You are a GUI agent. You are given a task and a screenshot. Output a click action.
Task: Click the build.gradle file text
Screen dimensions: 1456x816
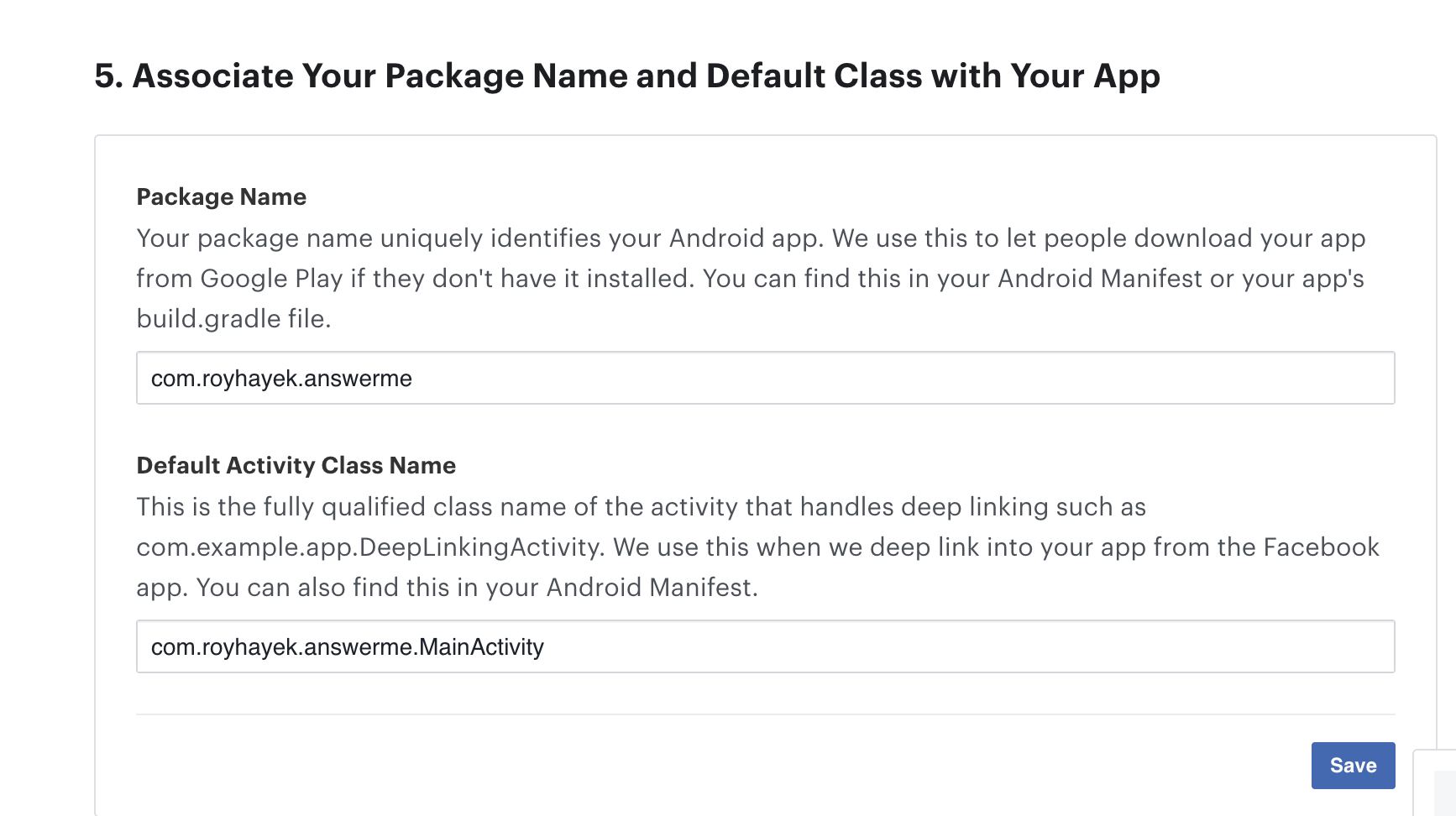click(233, 319)
